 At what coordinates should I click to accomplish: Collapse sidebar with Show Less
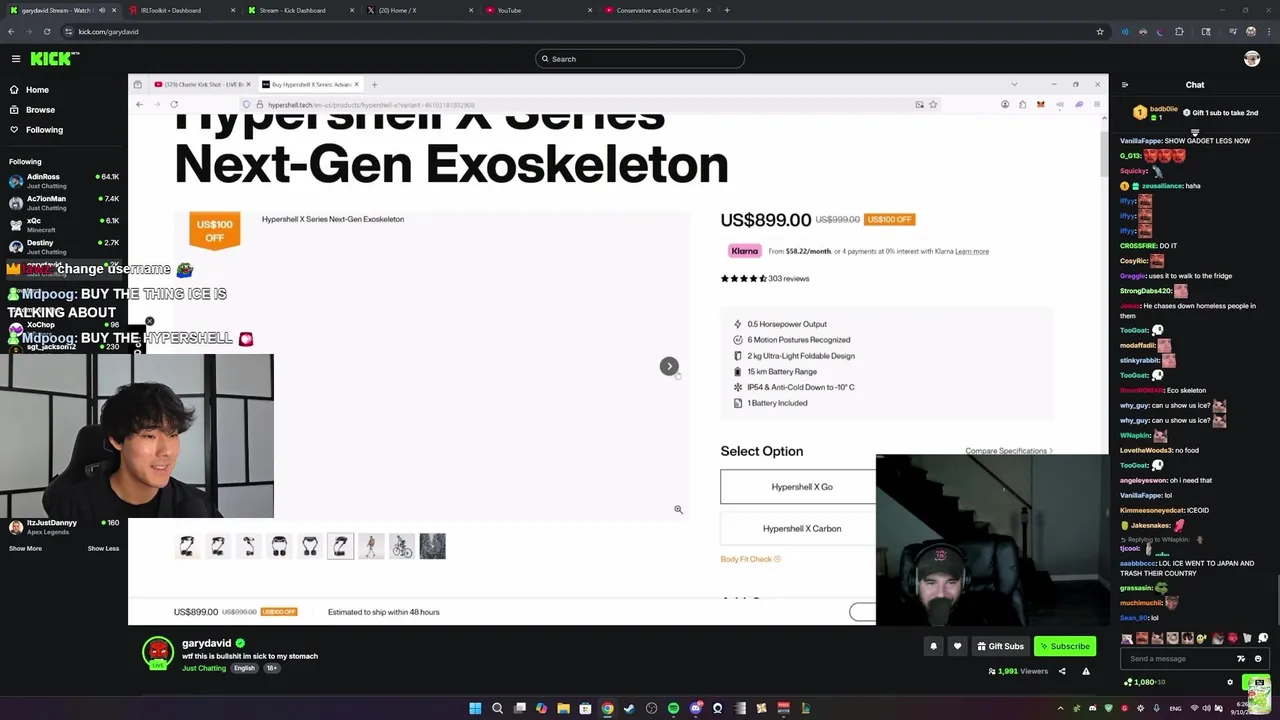click(x=103, y=548)
